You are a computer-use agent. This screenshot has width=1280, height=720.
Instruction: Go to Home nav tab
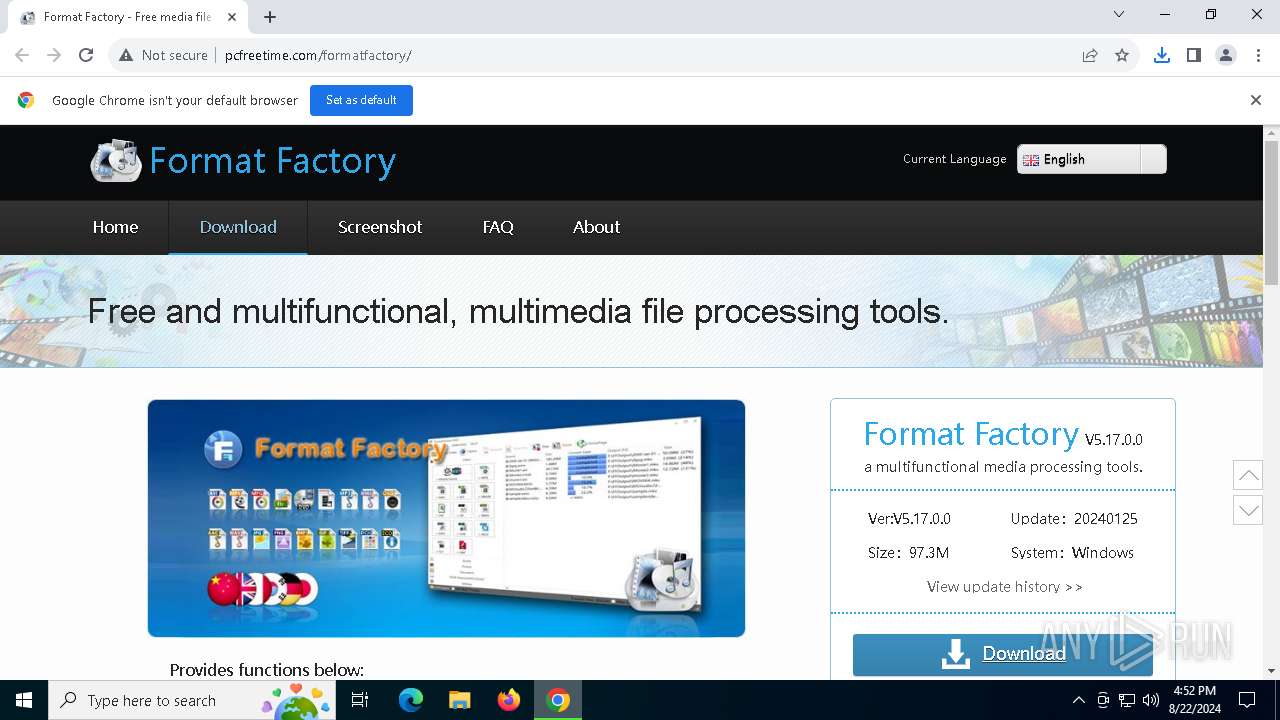[115, 227]
